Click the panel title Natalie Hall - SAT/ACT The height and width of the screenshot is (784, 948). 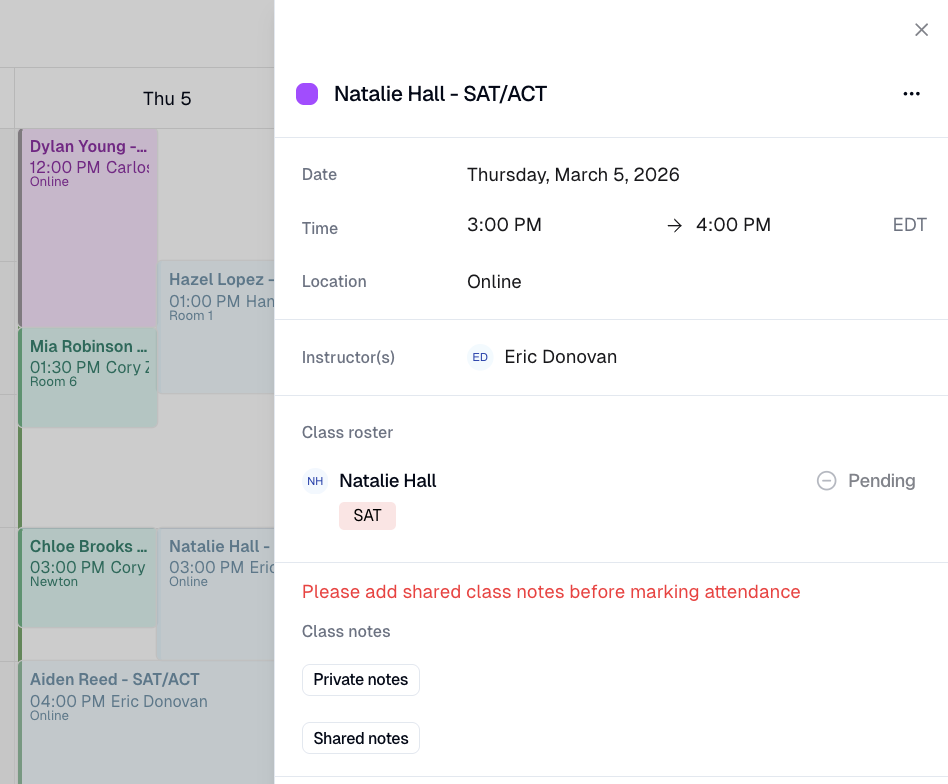pos(440,94)
